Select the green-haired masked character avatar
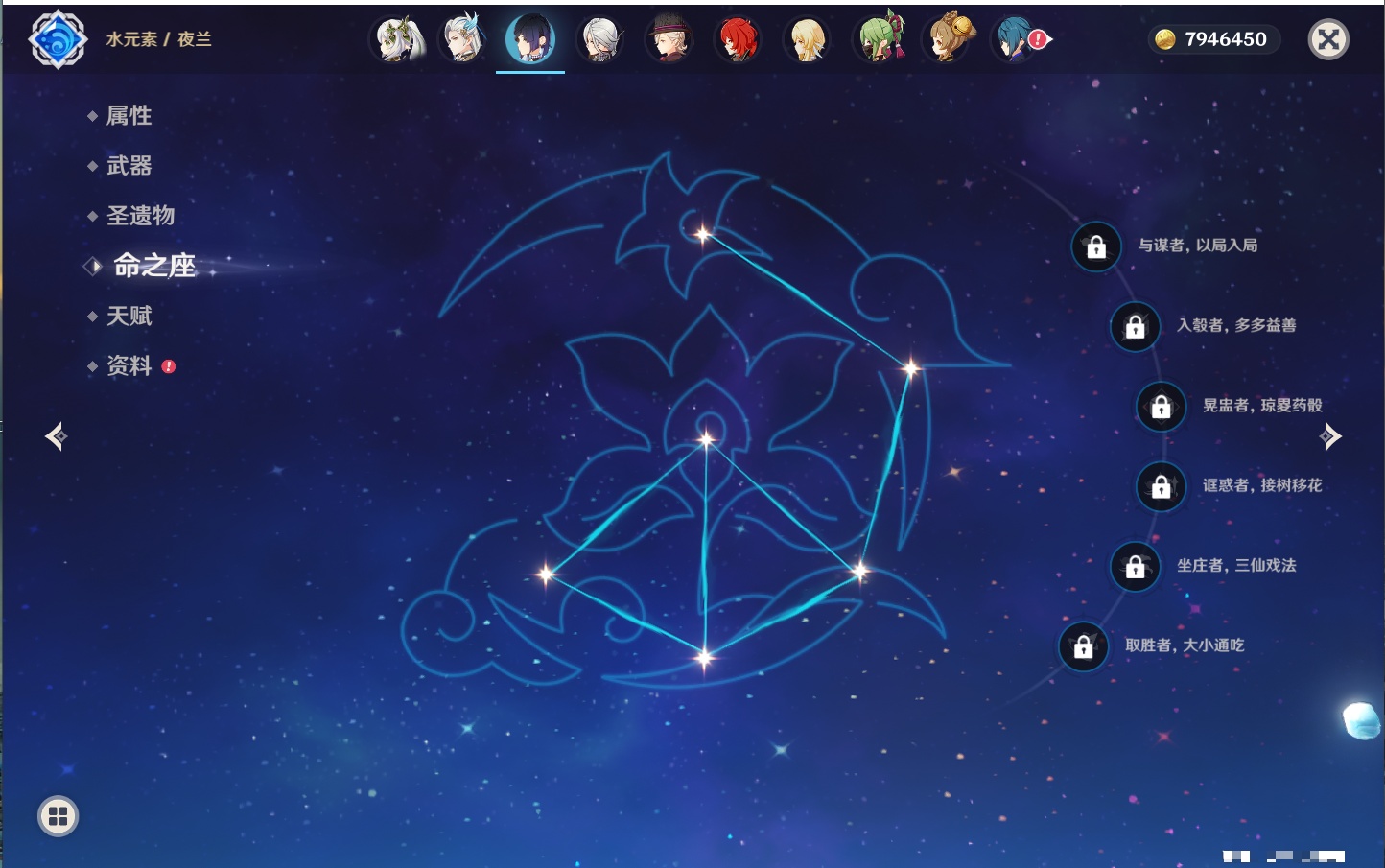The image size is (1385, 868). 879,39
